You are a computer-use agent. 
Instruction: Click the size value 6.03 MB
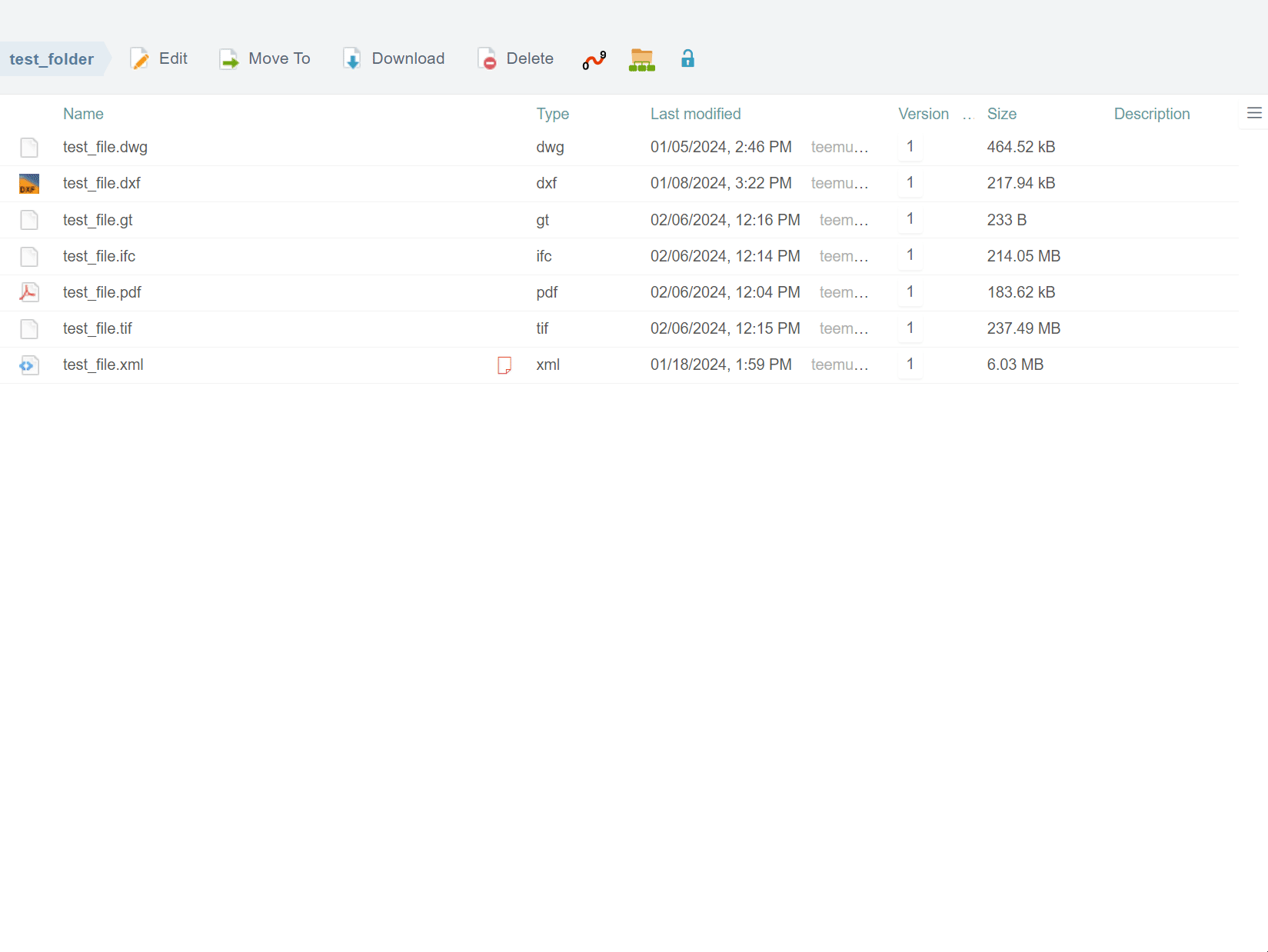(1015, 364)
